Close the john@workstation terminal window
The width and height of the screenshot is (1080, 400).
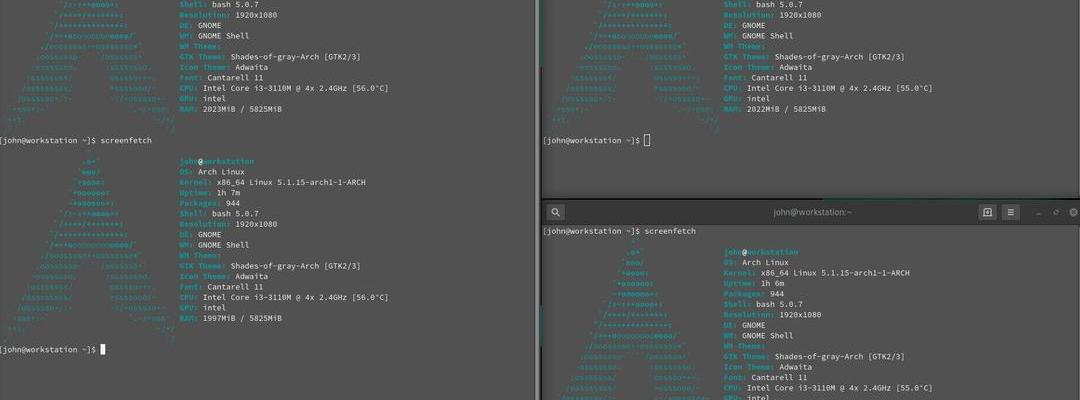pyautogui.click(x=1073, y=212)
